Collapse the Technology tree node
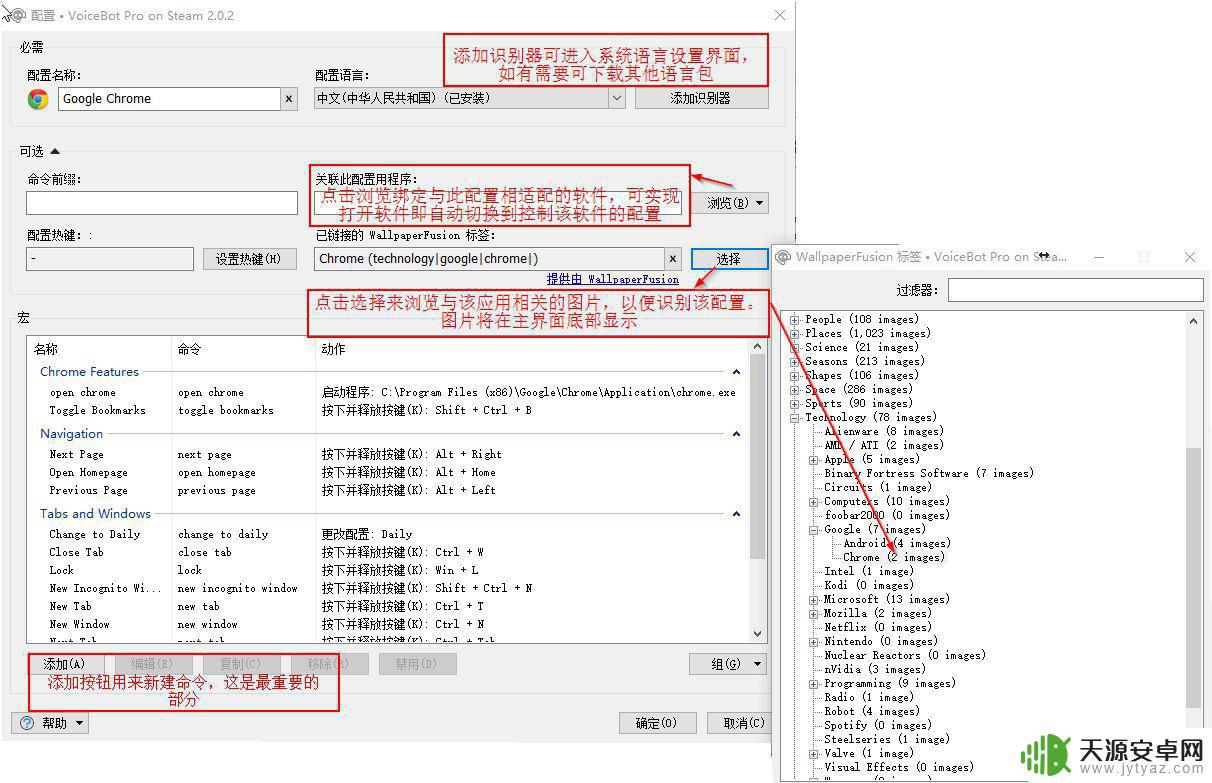 pos(795,418)
